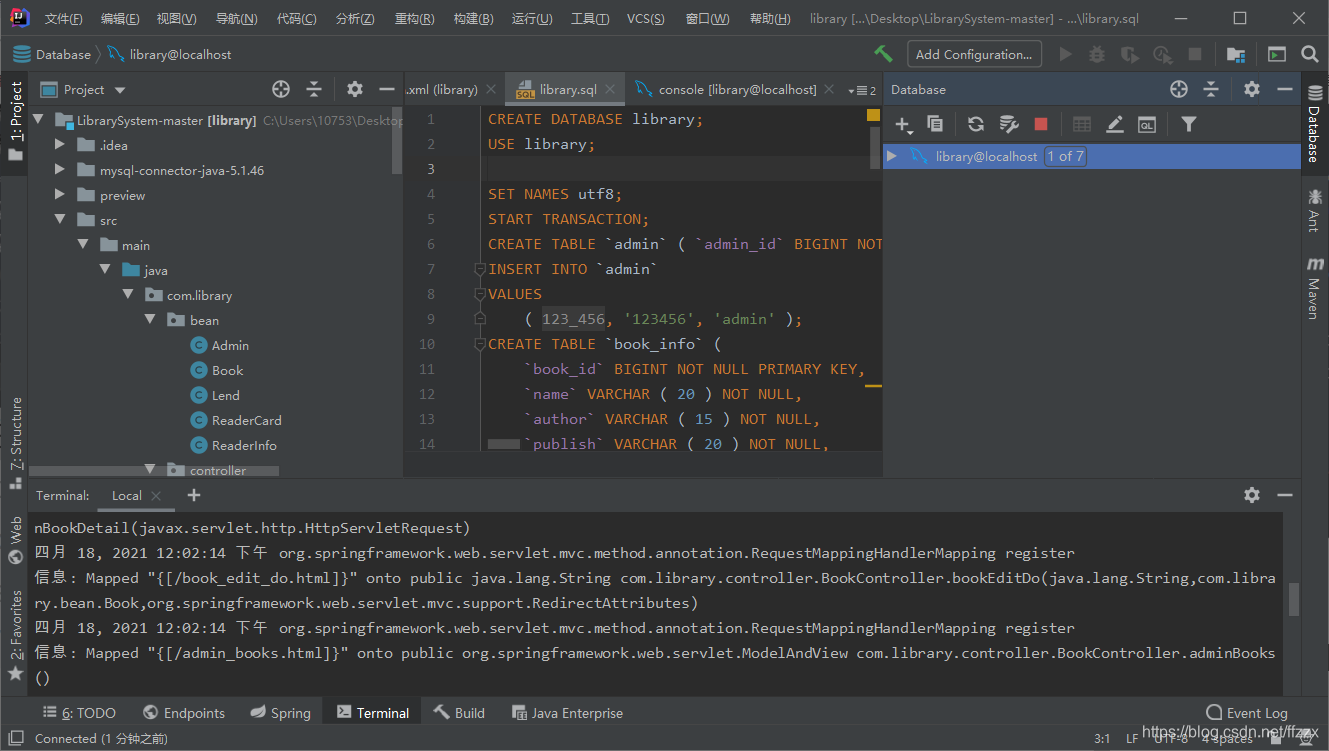Hide the Database panel with minus icon
The height and width of the screenshot is (751, 1329).
coord(1284,89)
